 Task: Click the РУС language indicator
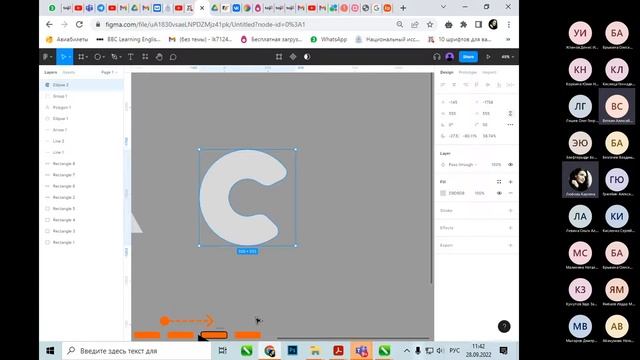point(454,351)
